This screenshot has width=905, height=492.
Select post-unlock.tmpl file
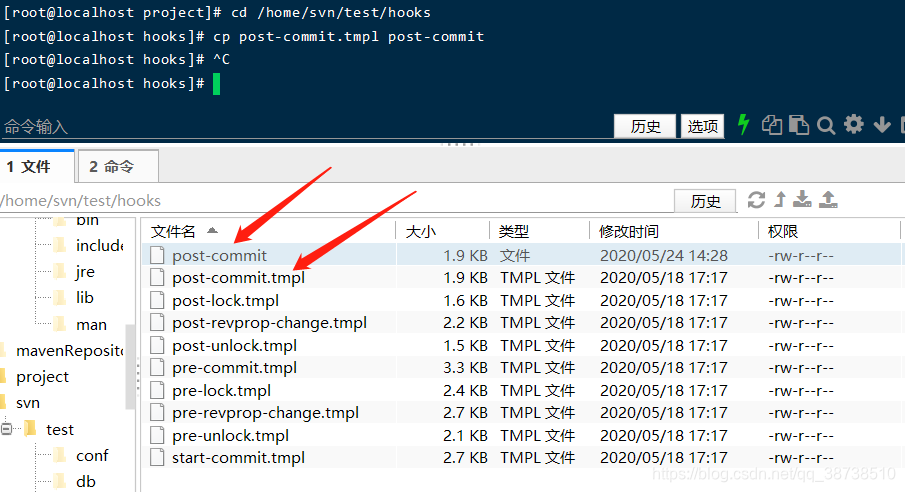pyautogui.click(x=234, y=345)
